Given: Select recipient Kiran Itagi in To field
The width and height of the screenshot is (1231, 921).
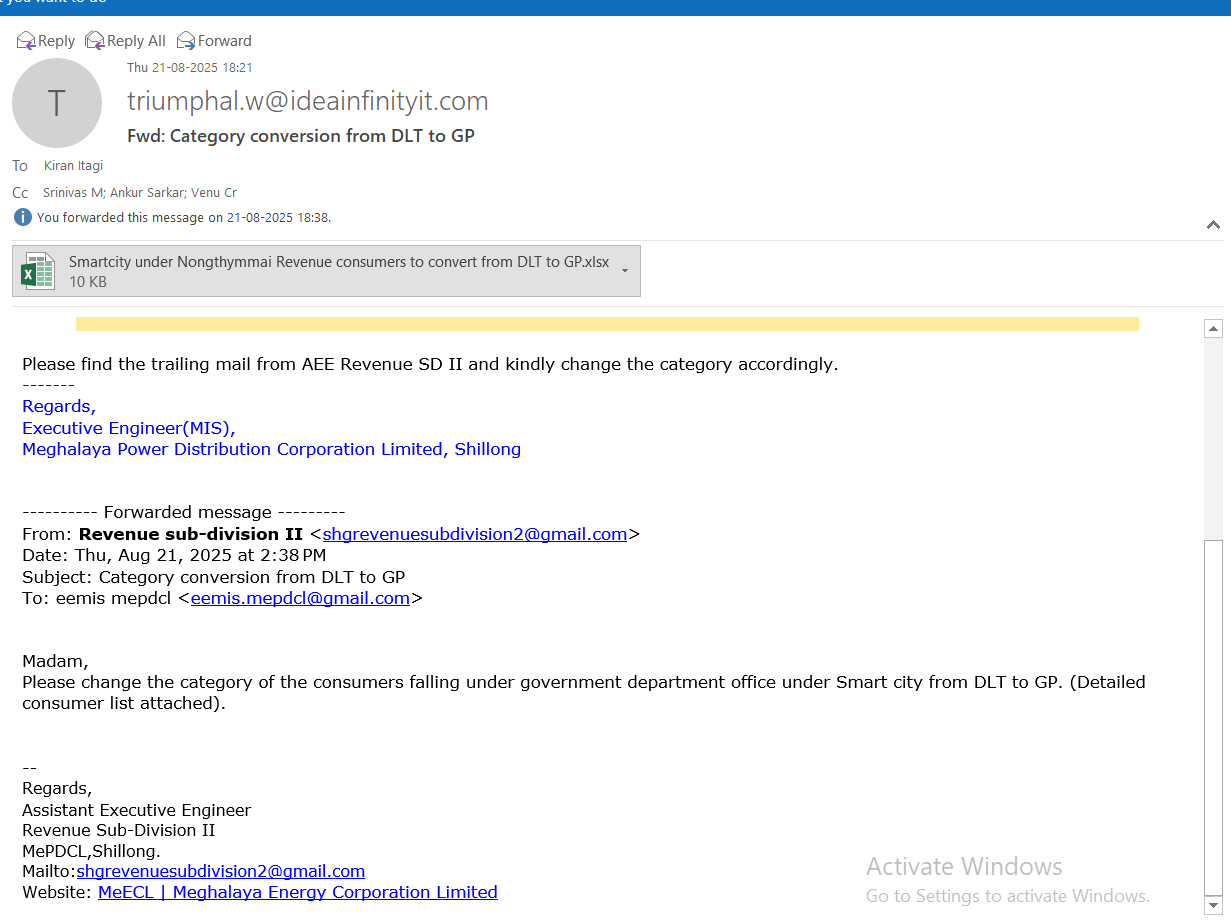Looking at the screenshot, I should click(73, 166).
